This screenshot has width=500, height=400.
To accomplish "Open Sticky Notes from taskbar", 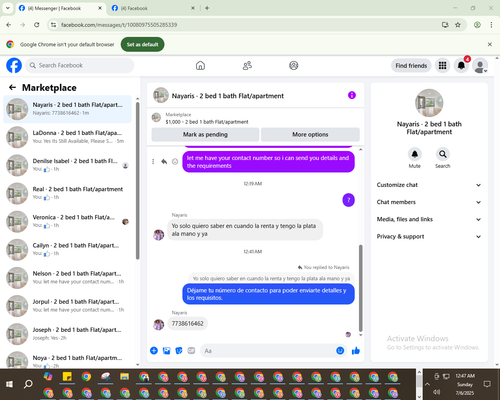I will click(67, 377).
